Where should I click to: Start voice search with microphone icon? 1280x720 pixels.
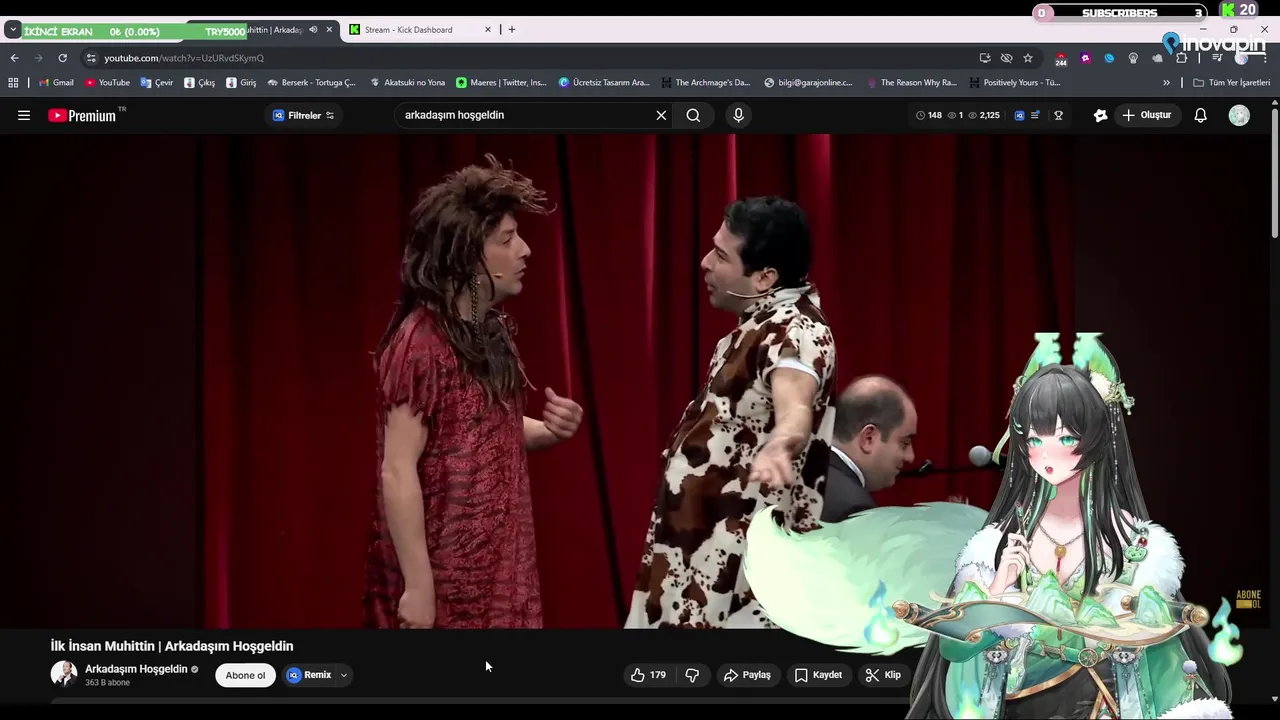(x=738, y=115)
